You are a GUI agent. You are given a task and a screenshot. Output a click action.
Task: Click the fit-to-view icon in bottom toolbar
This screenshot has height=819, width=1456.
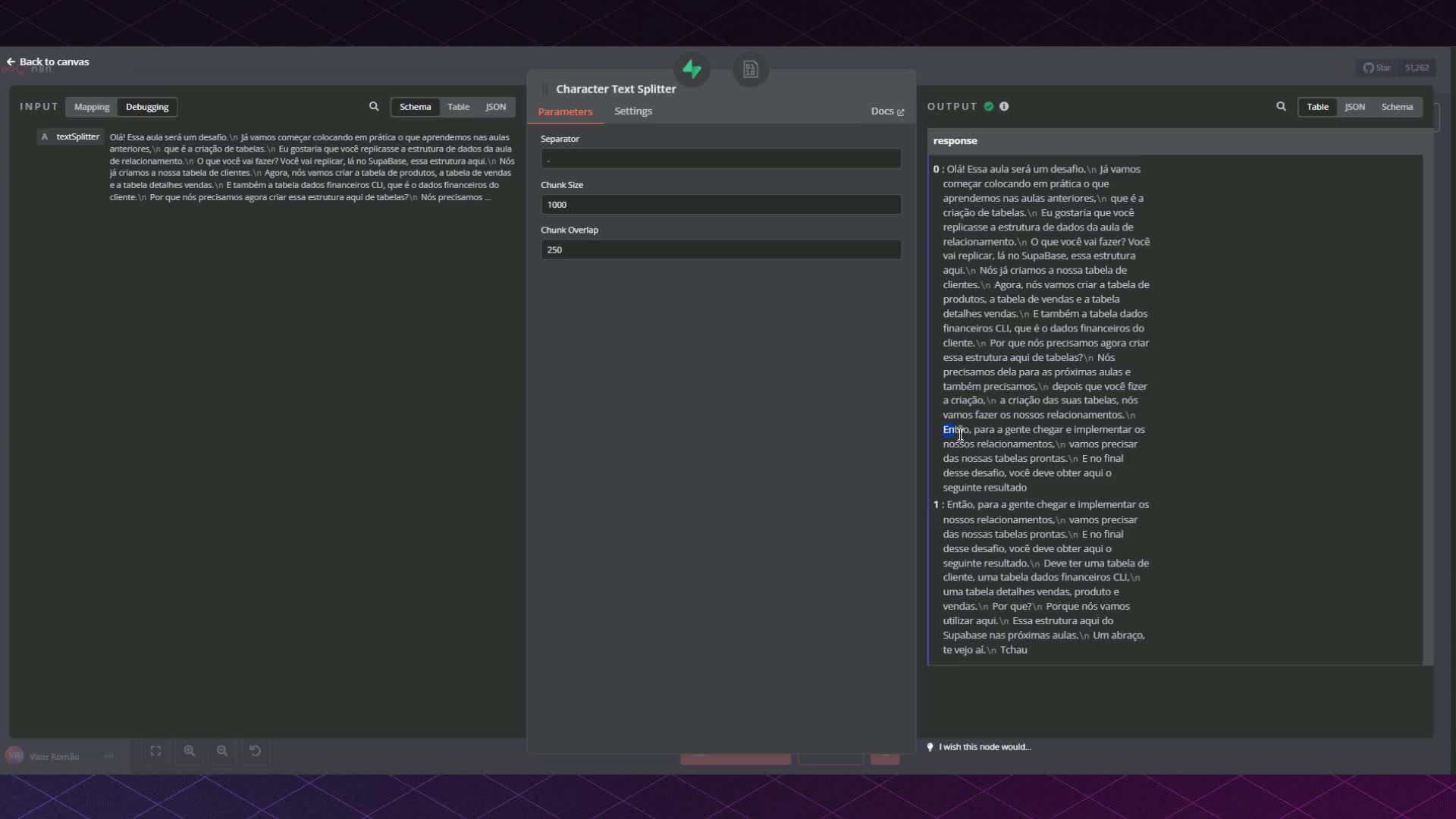[x=155, y=751]
